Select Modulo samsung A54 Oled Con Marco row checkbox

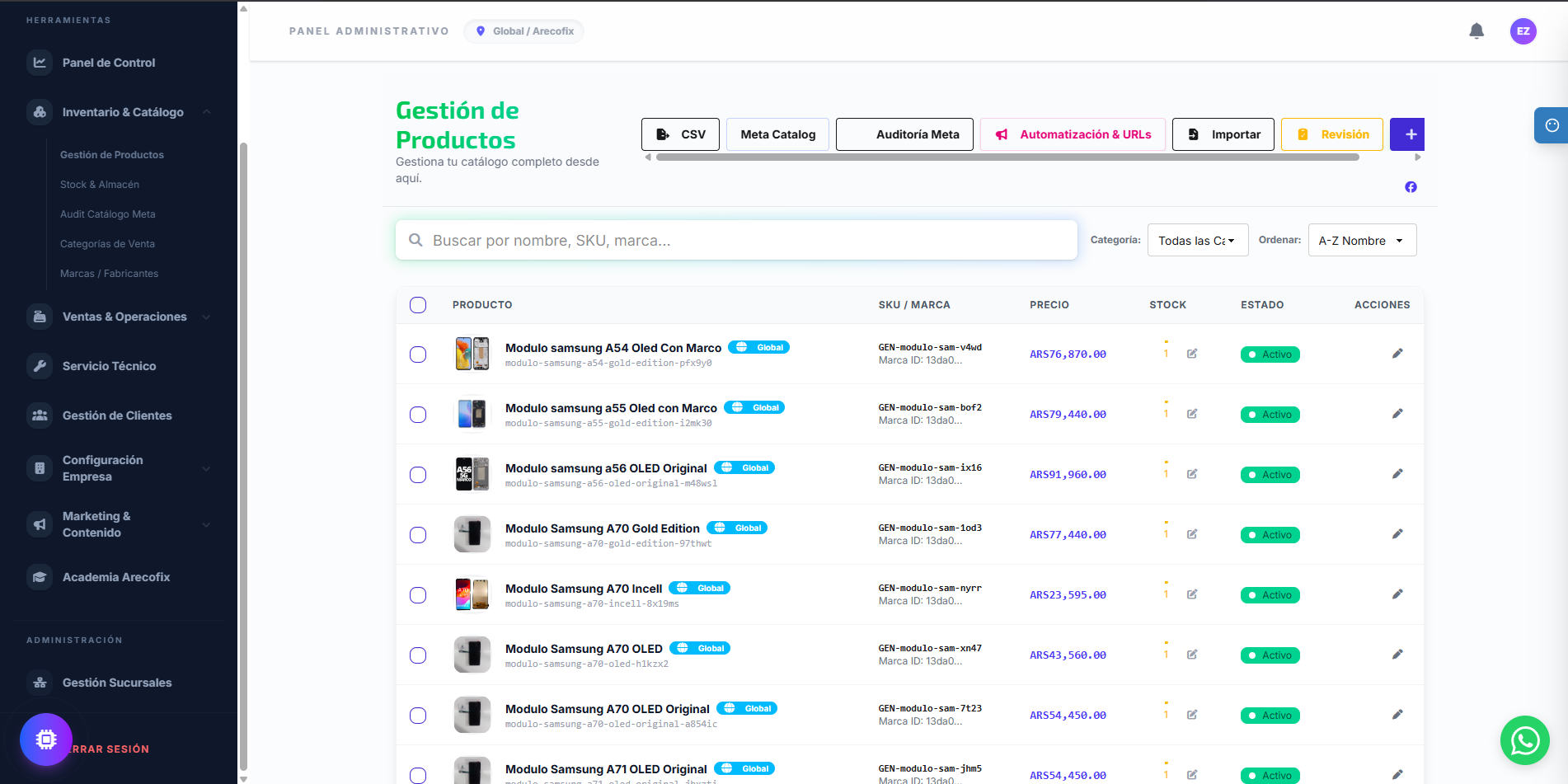coord(418,354)
